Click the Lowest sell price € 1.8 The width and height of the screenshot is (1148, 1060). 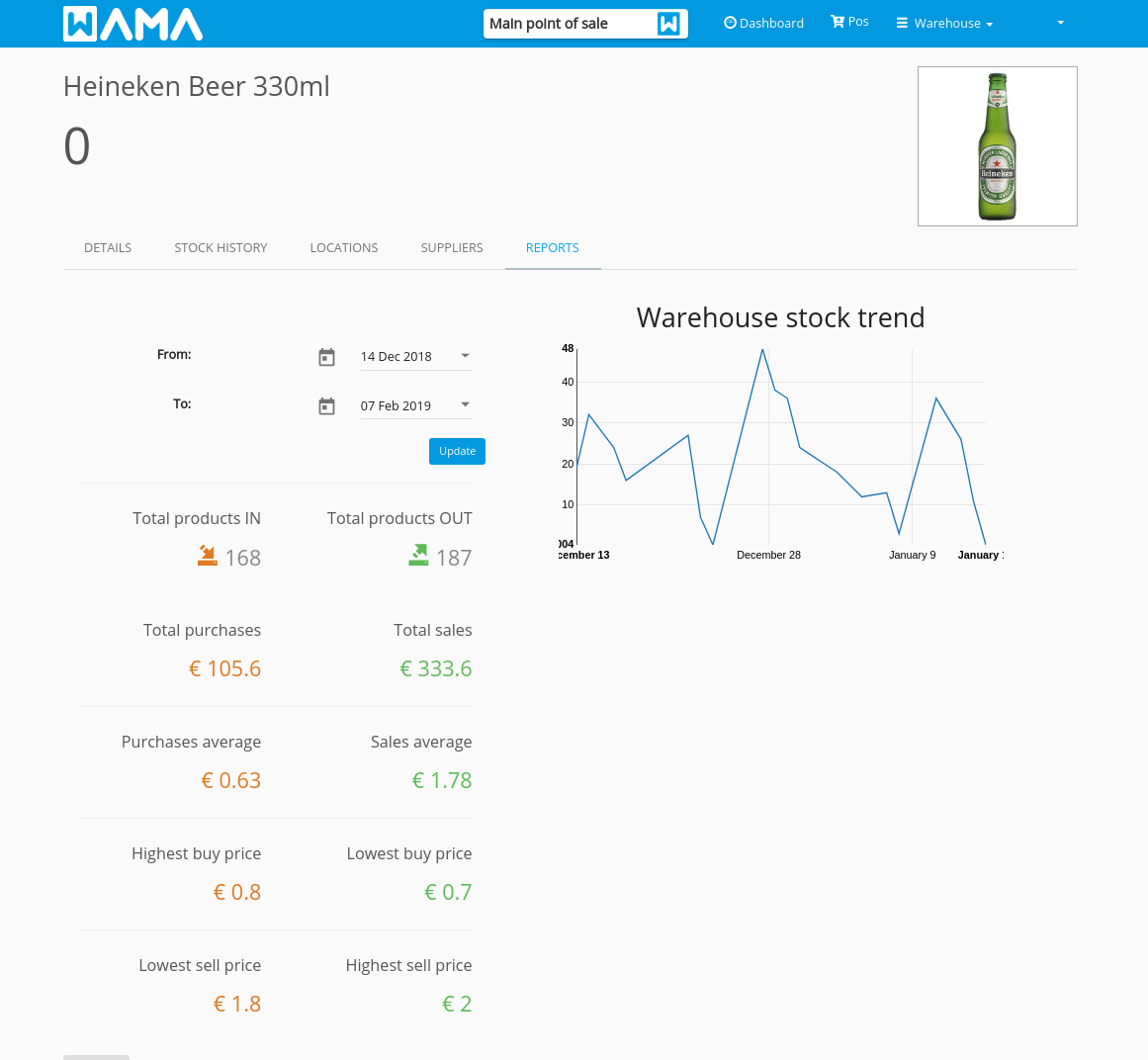point(236,1005)
